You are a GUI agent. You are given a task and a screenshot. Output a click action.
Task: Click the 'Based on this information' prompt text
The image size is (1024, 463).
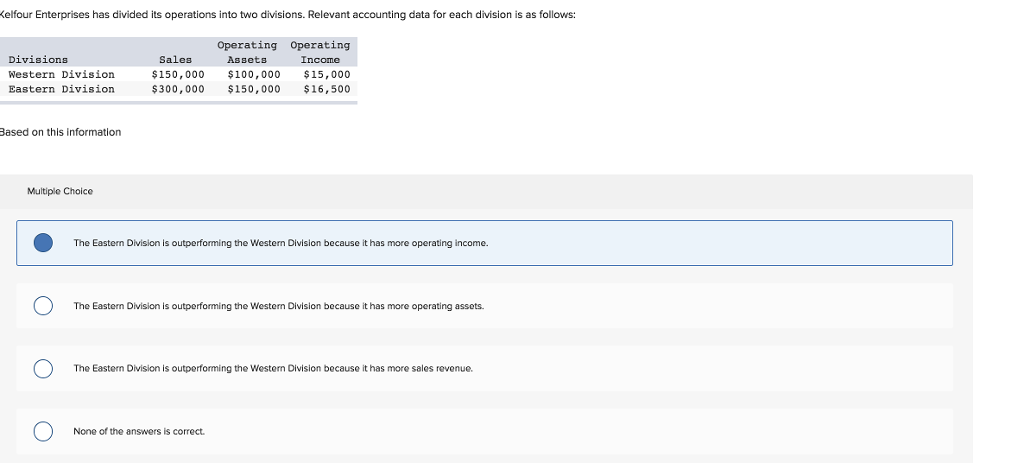60,132
